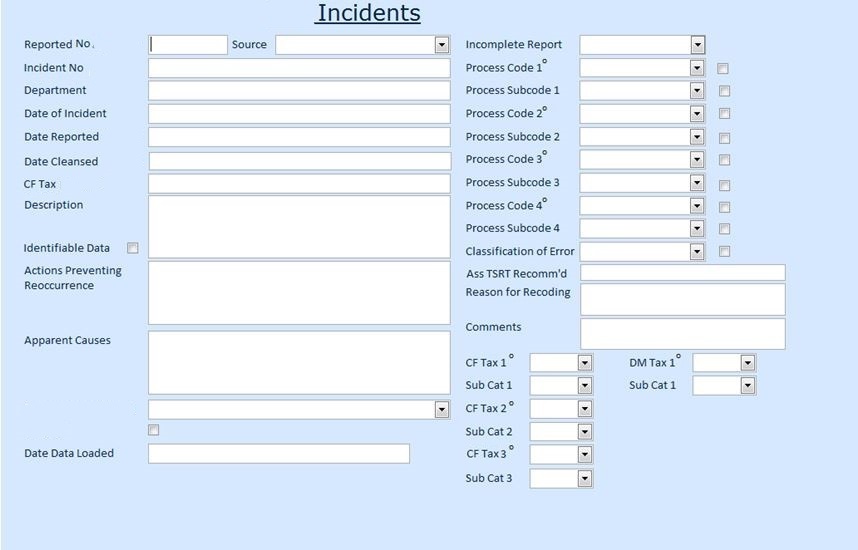Viewport: 858px width, 550px height.
Task: Focus the Ass TSRT Recomm'd field
Action: coord(682,273)
